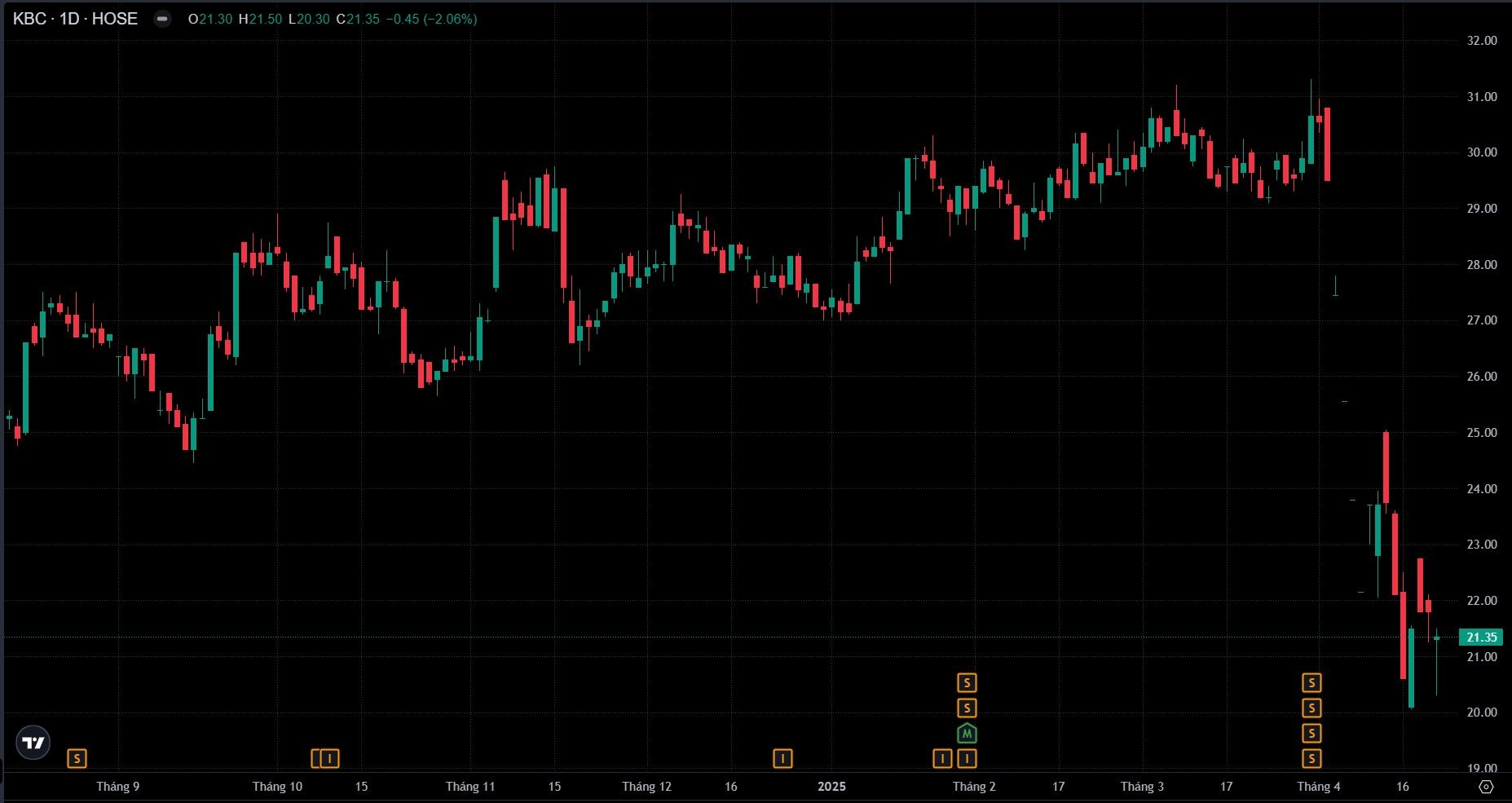Click the 32.00 label on price axis

pyautogui.click(x=1481, y=41)
